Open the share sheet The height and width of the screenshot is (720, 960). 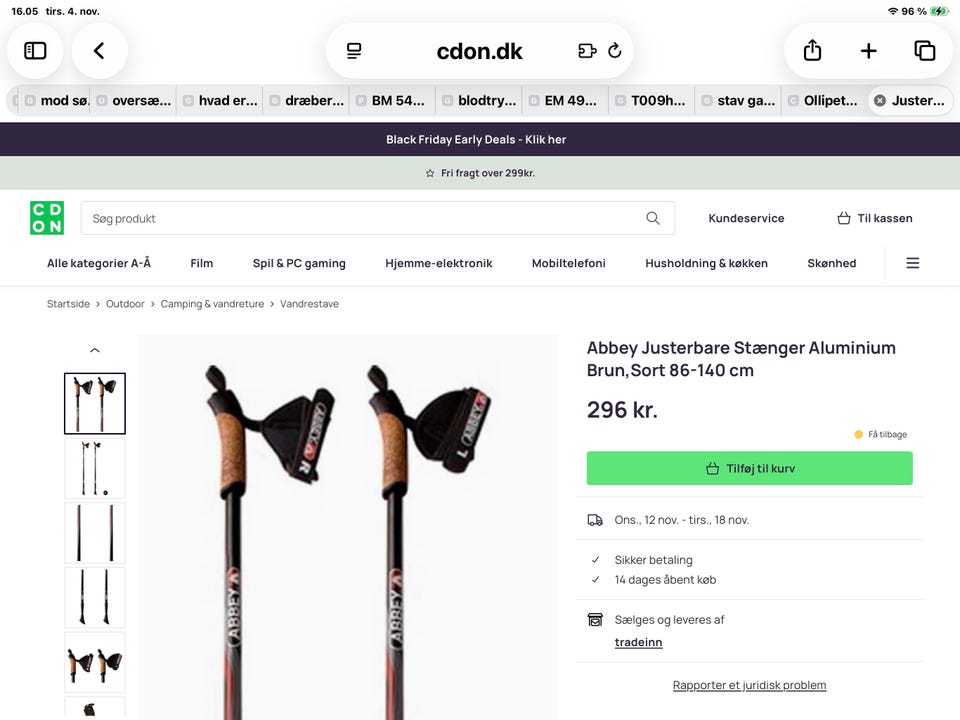tap(812, 51)
